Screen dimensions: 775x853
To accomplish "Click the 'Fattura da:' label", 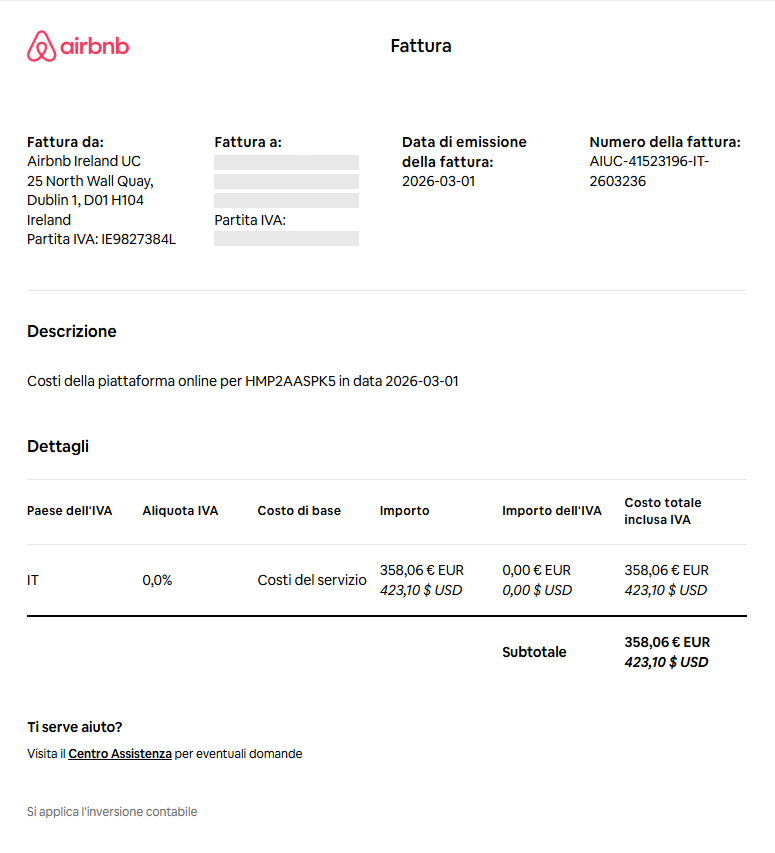I will point(65,142).
